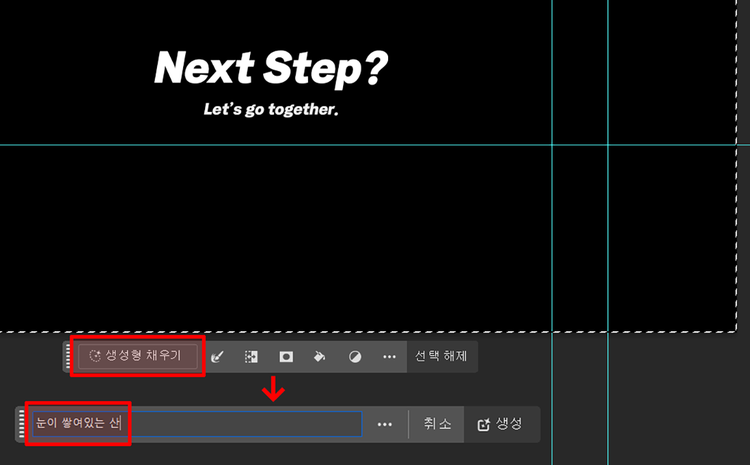This screenshot has width=750, height=465.
Task: Open the adjustment layer half-circle icon
Action: pos(355,356)
